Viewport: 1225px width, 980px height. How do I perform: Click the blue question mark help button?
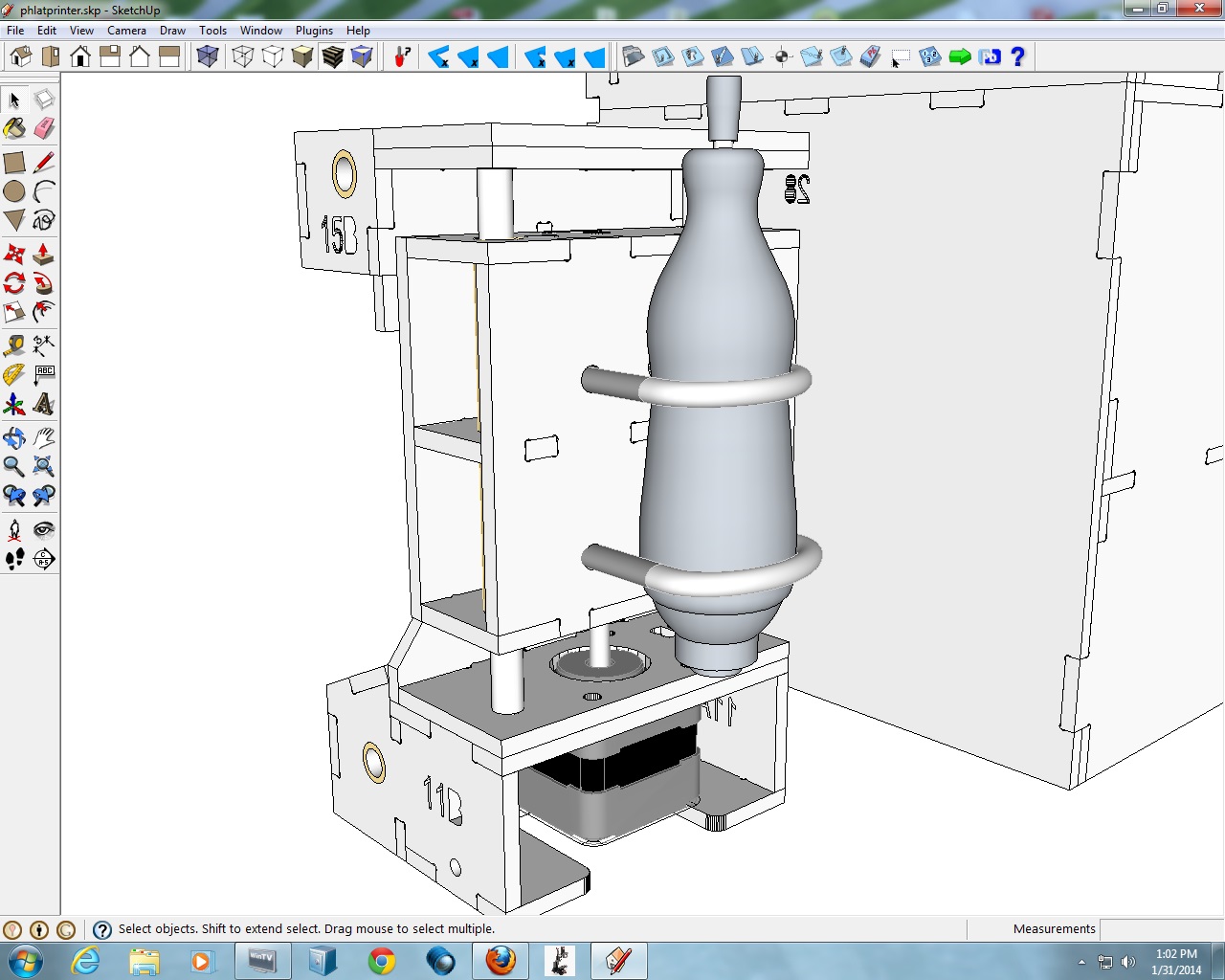click(1018, 56)
